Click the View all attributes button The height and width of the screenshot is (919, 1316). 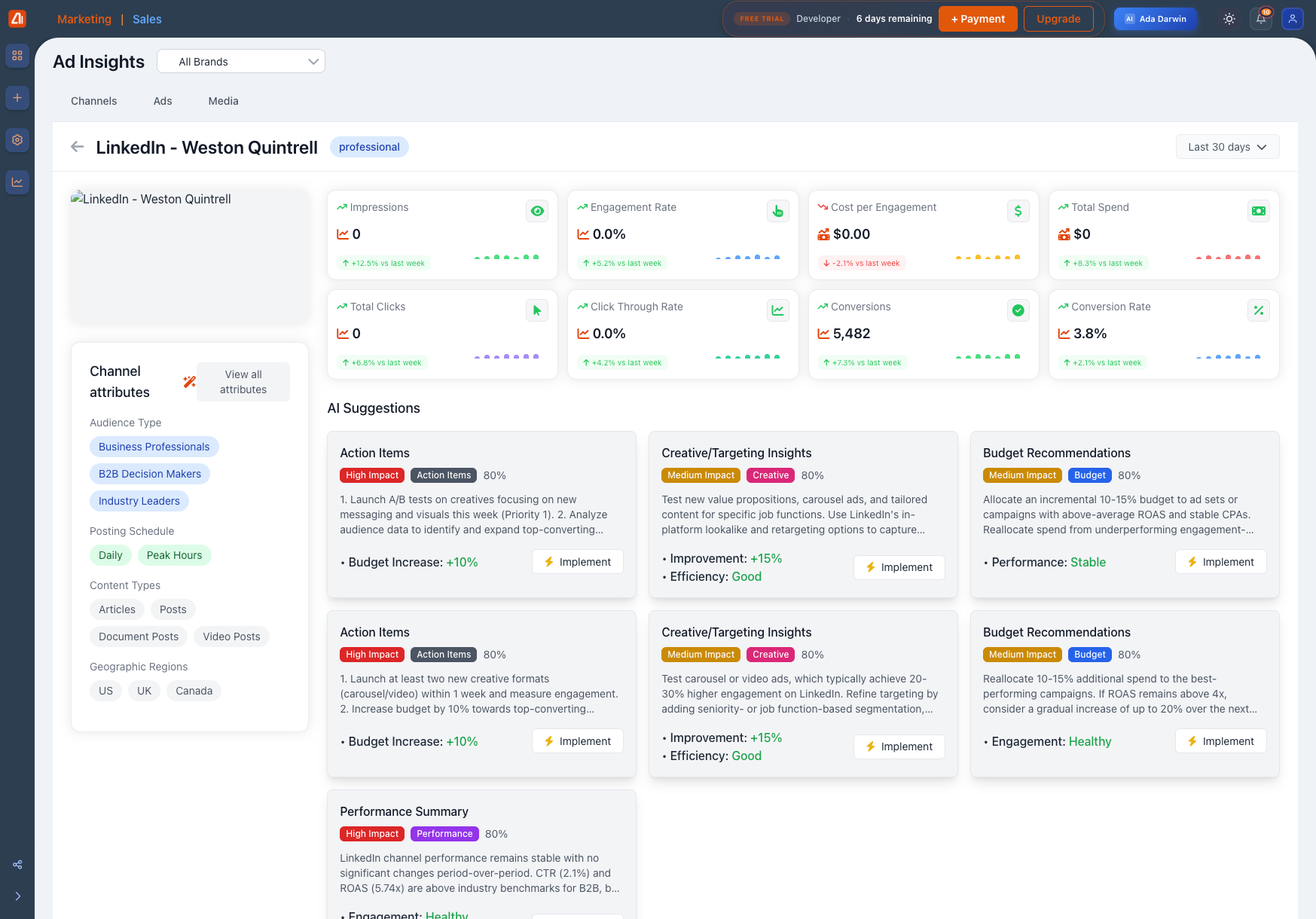(x=243, y=382)
